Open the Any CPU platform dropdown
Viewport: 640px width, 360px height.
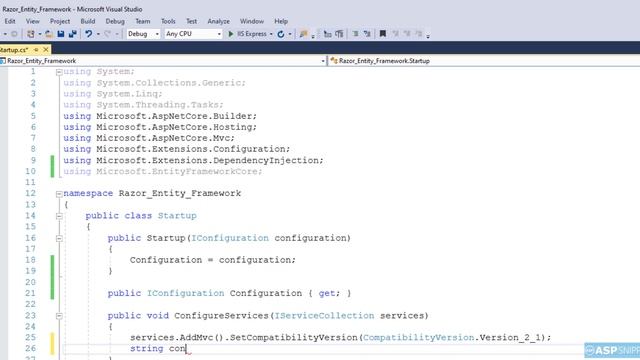(x=193, y=34)
